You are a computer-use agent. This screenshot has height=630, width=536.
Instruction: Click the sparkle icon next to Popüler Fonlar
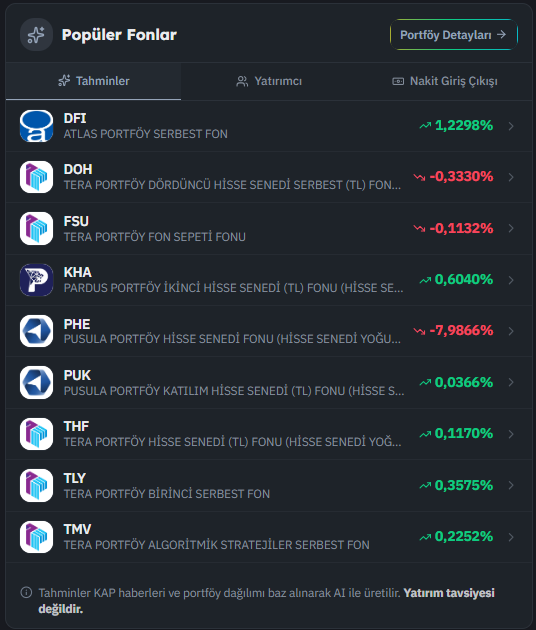pyautogui.click(x=36, y=35)
